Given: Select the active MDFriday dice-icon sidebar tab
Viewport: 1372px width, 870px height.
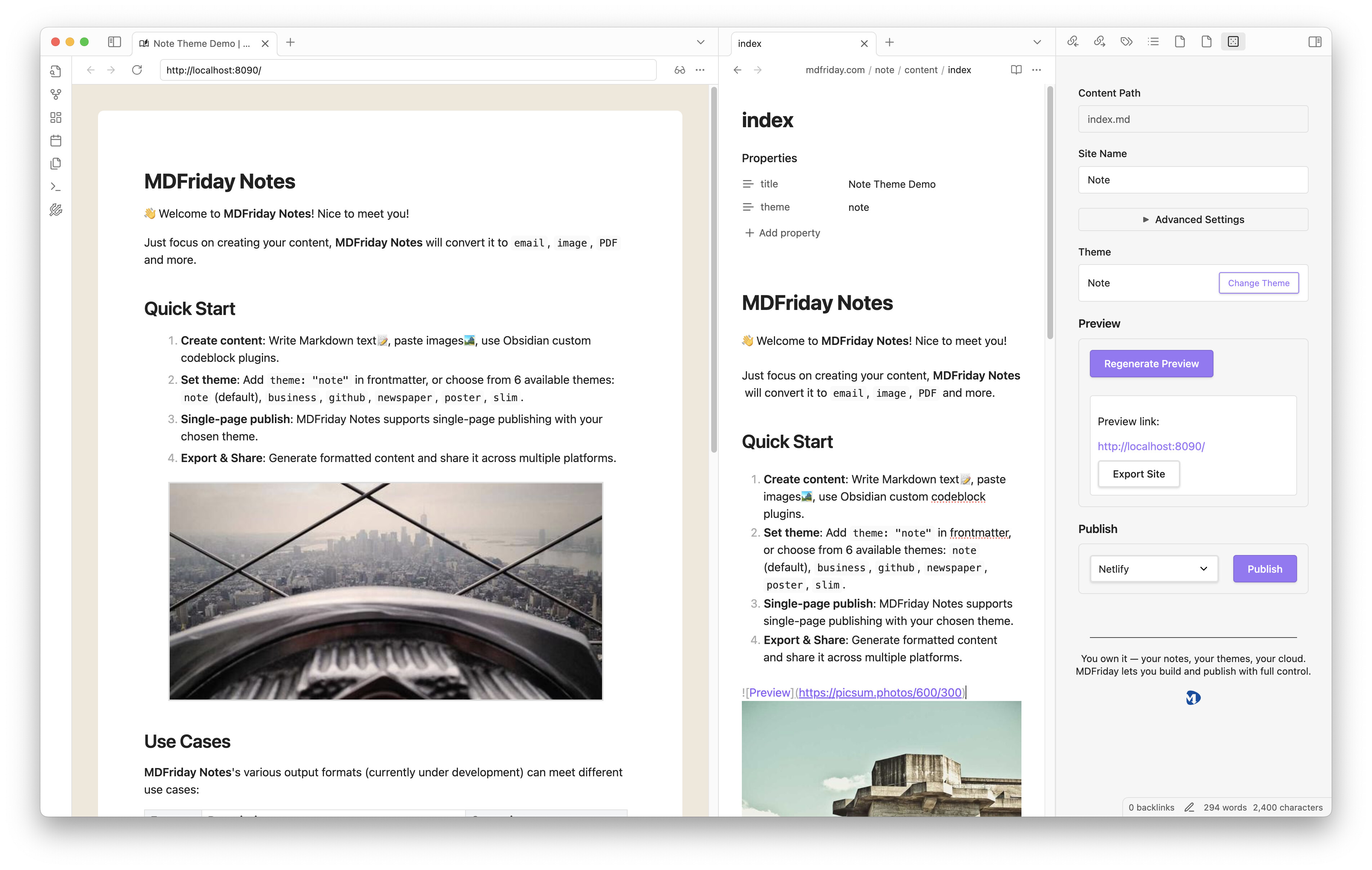Looking at the screenshot, I should [x=1233, y=41].
